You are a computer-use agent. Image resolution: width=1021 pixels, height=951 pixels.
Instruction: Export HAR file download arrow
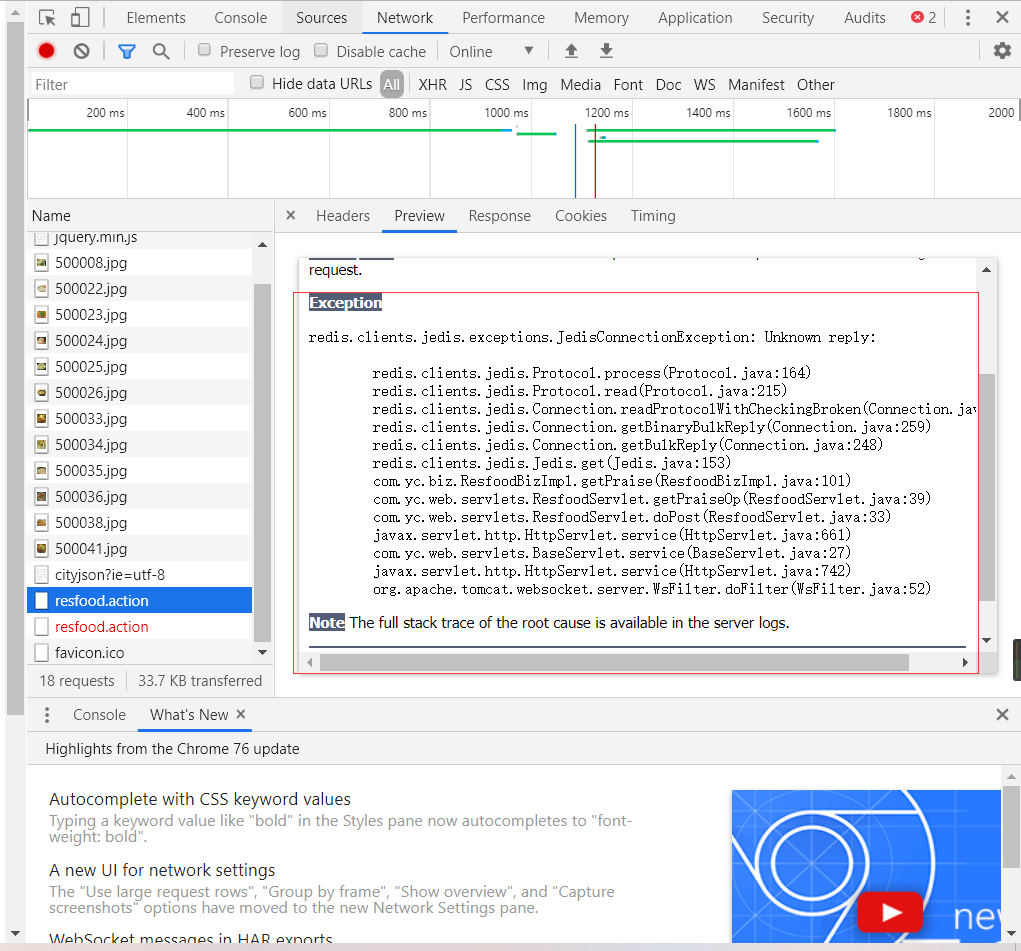(x=606, y=51)
